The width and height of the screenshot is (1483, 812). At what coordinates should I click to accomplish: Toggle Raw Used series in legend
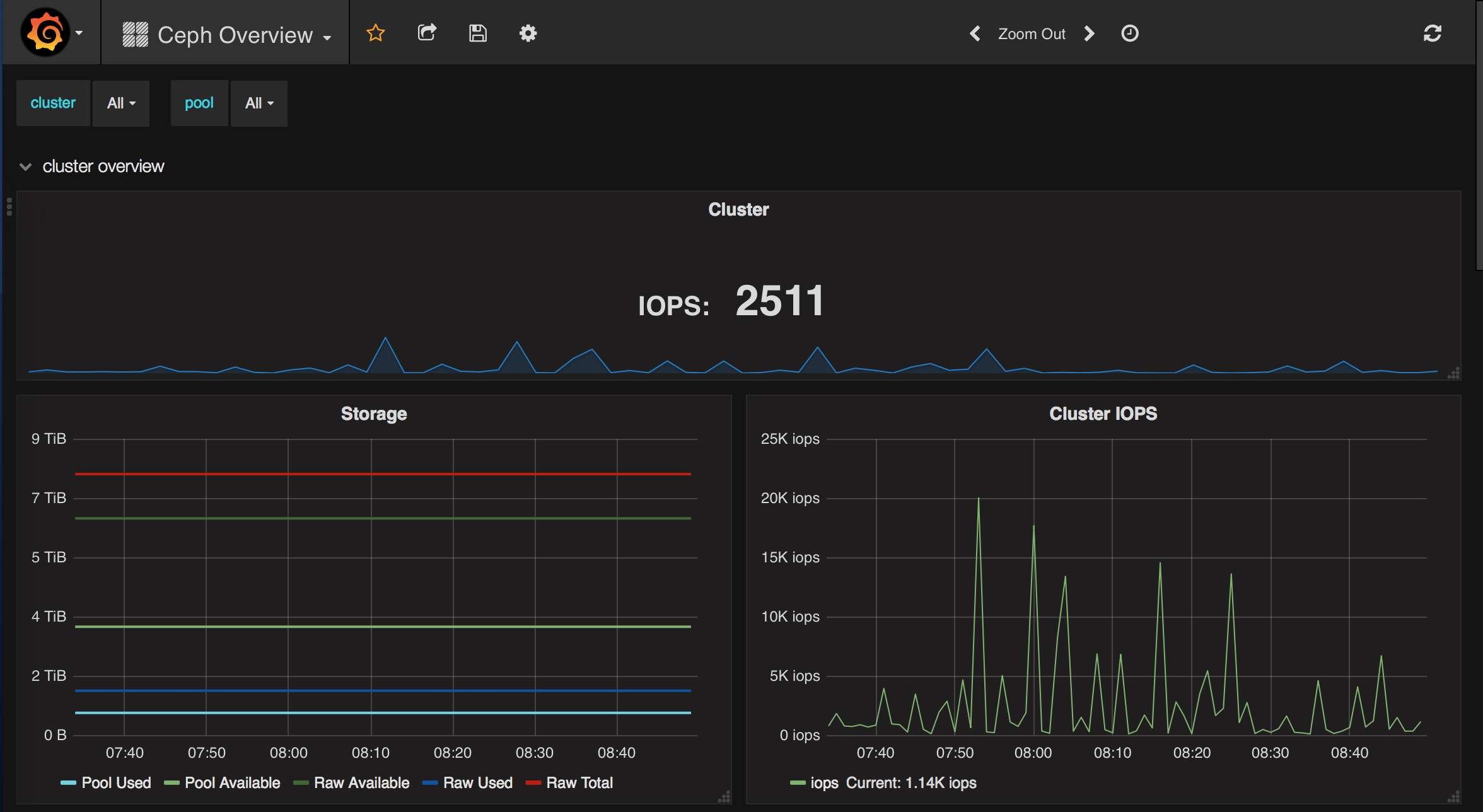pyautogui.click(x=477, y=783)
